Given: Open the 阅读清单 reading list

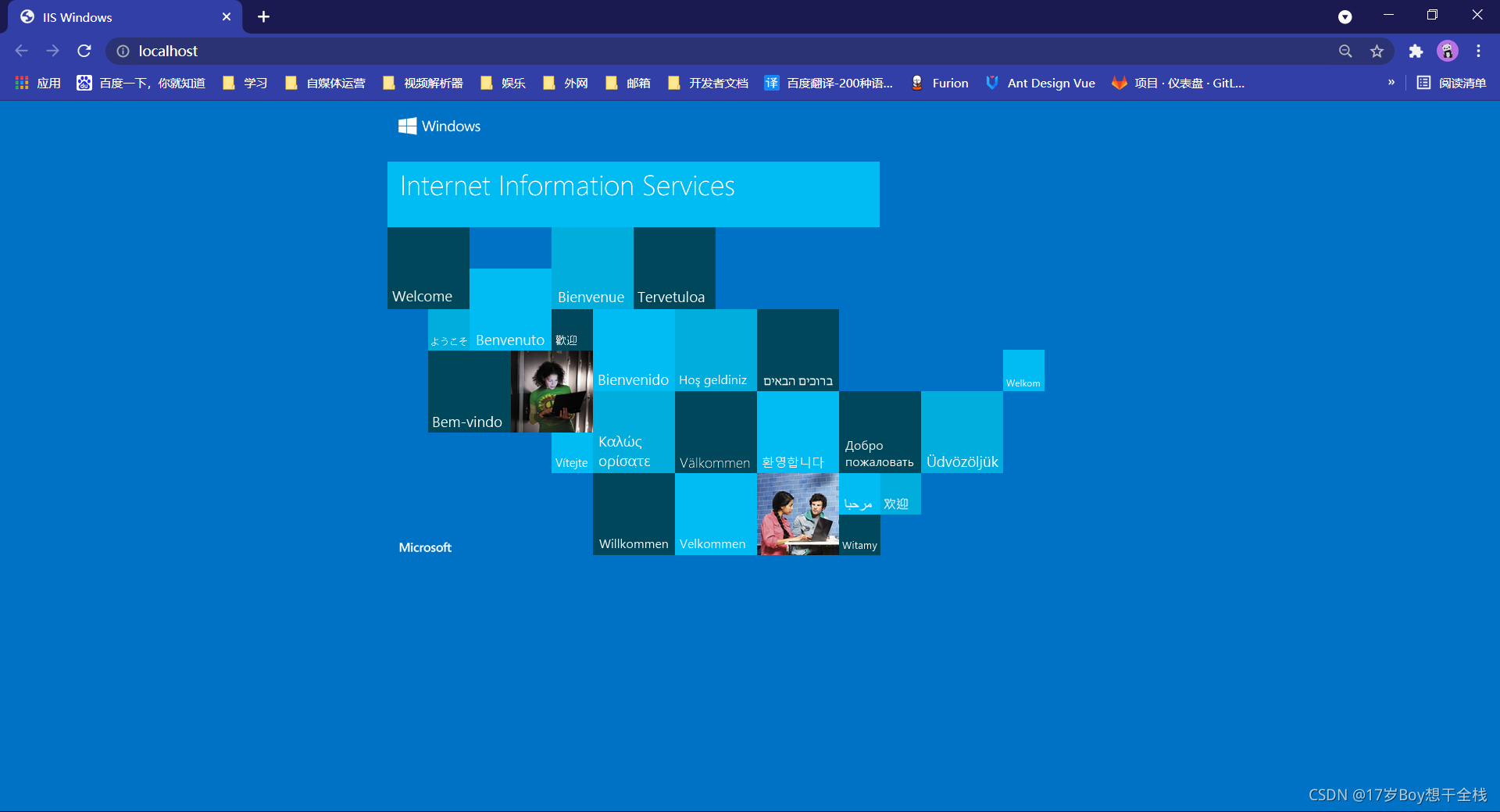Looking at the screenshot, I should click(x=1452, y=83).
